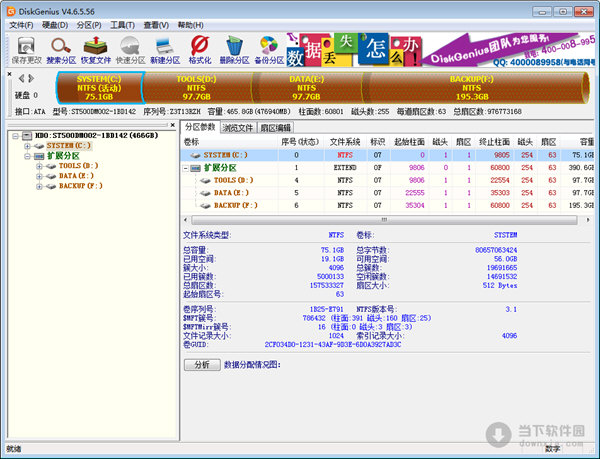This screenshot has height=459, width=600.
Task: Click Delete Partition (删除分区) icon
Action: point(234,50)
